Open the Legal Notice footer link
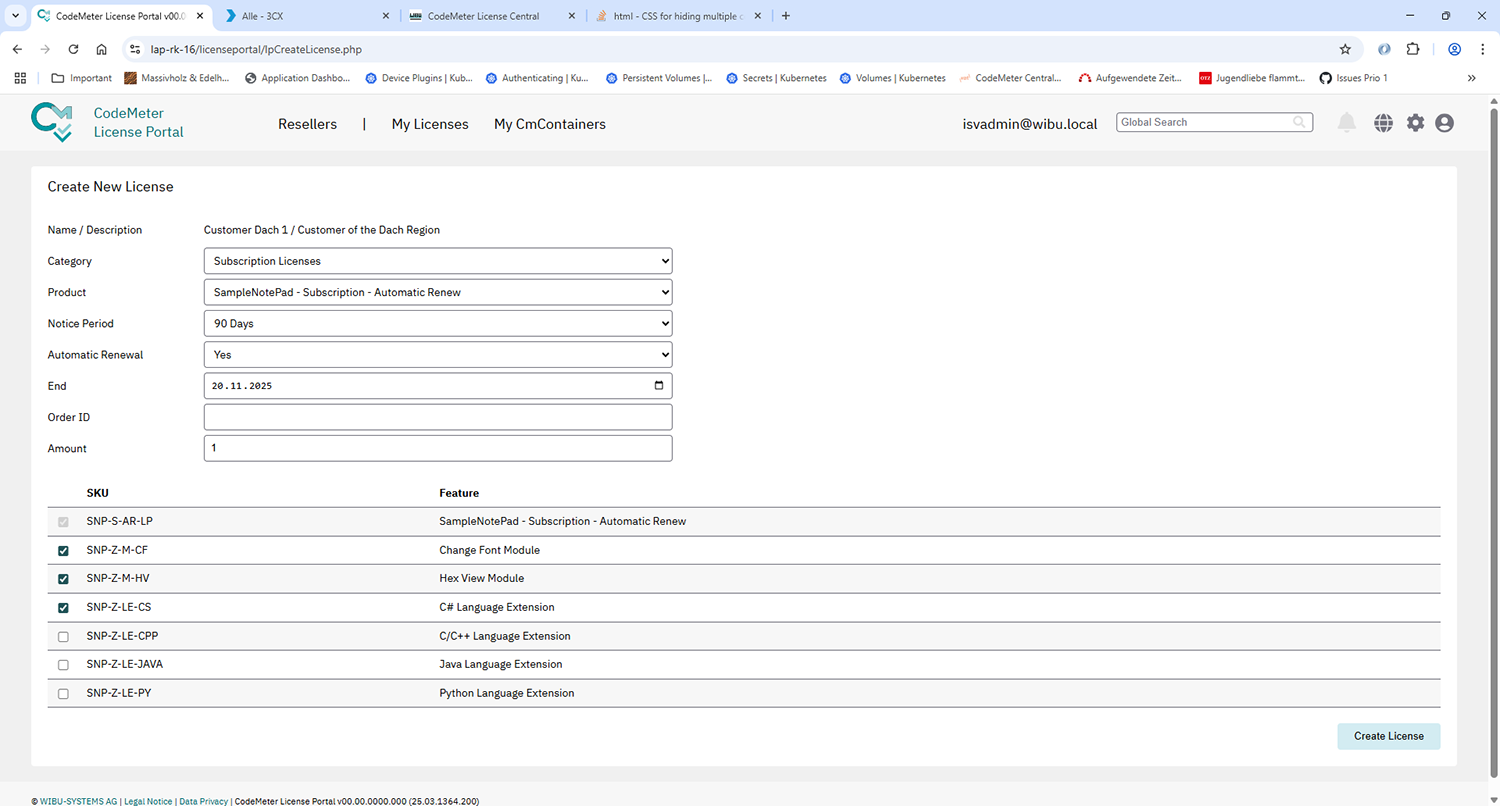This screenshot has width=1500, height=806. click(x=148, y=801)
